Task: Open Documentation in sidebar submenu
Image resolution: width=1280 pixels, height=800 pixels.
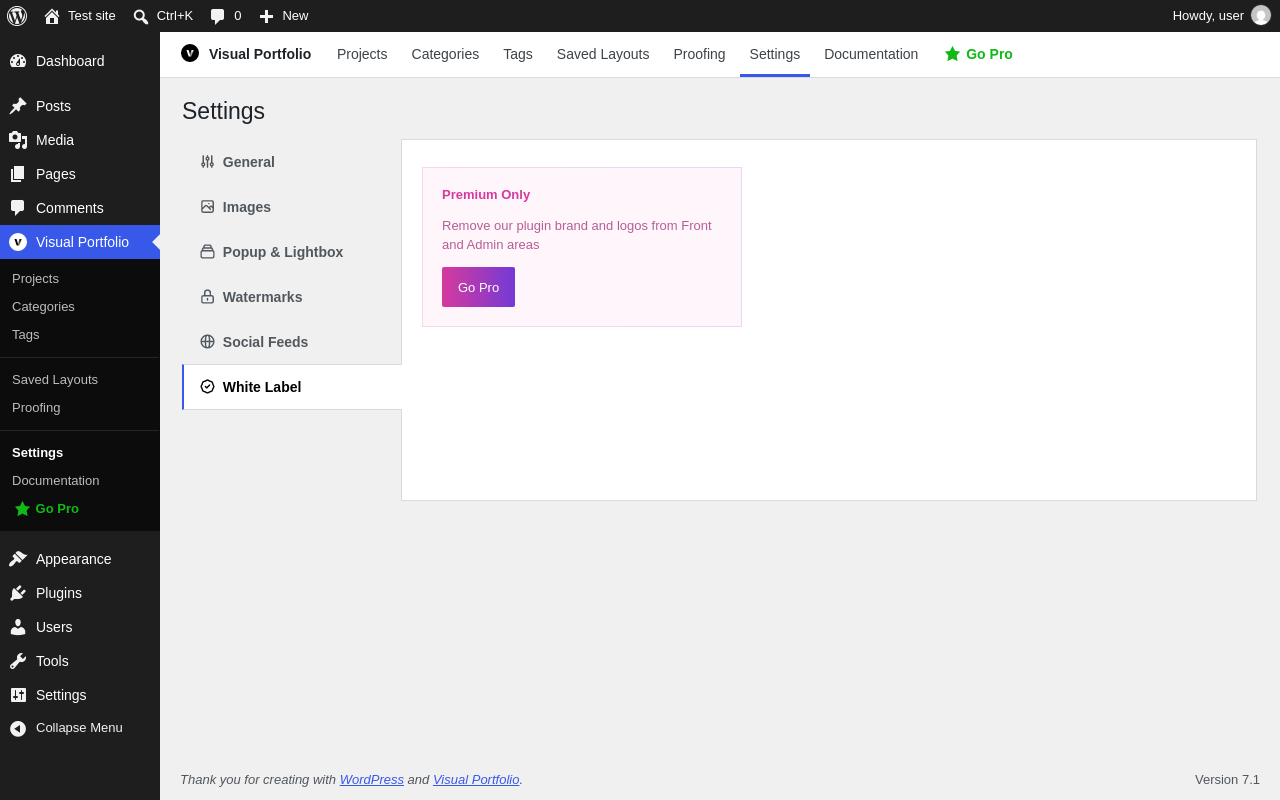Action: 80,481
